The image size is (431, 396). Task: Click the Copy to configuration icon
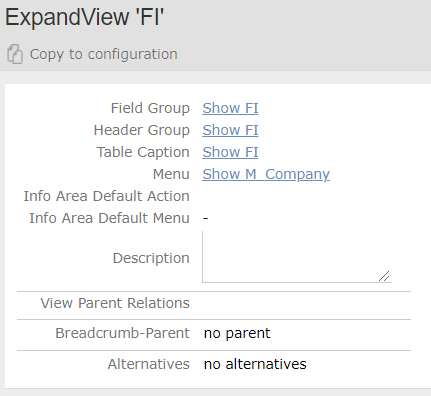[15, 54]
